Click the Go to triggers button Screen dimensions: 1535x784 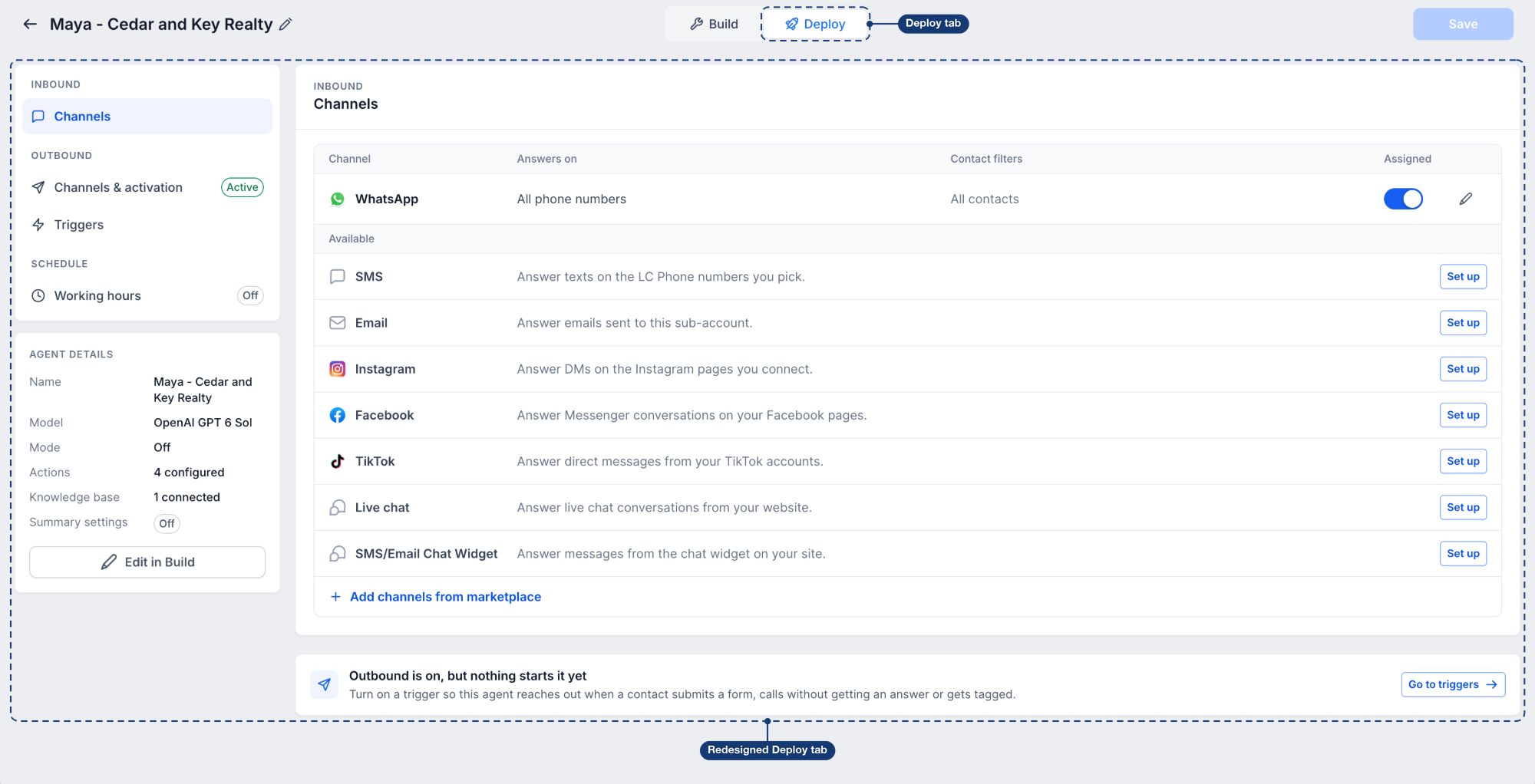pyautogui.click(x=1453, y=684)
